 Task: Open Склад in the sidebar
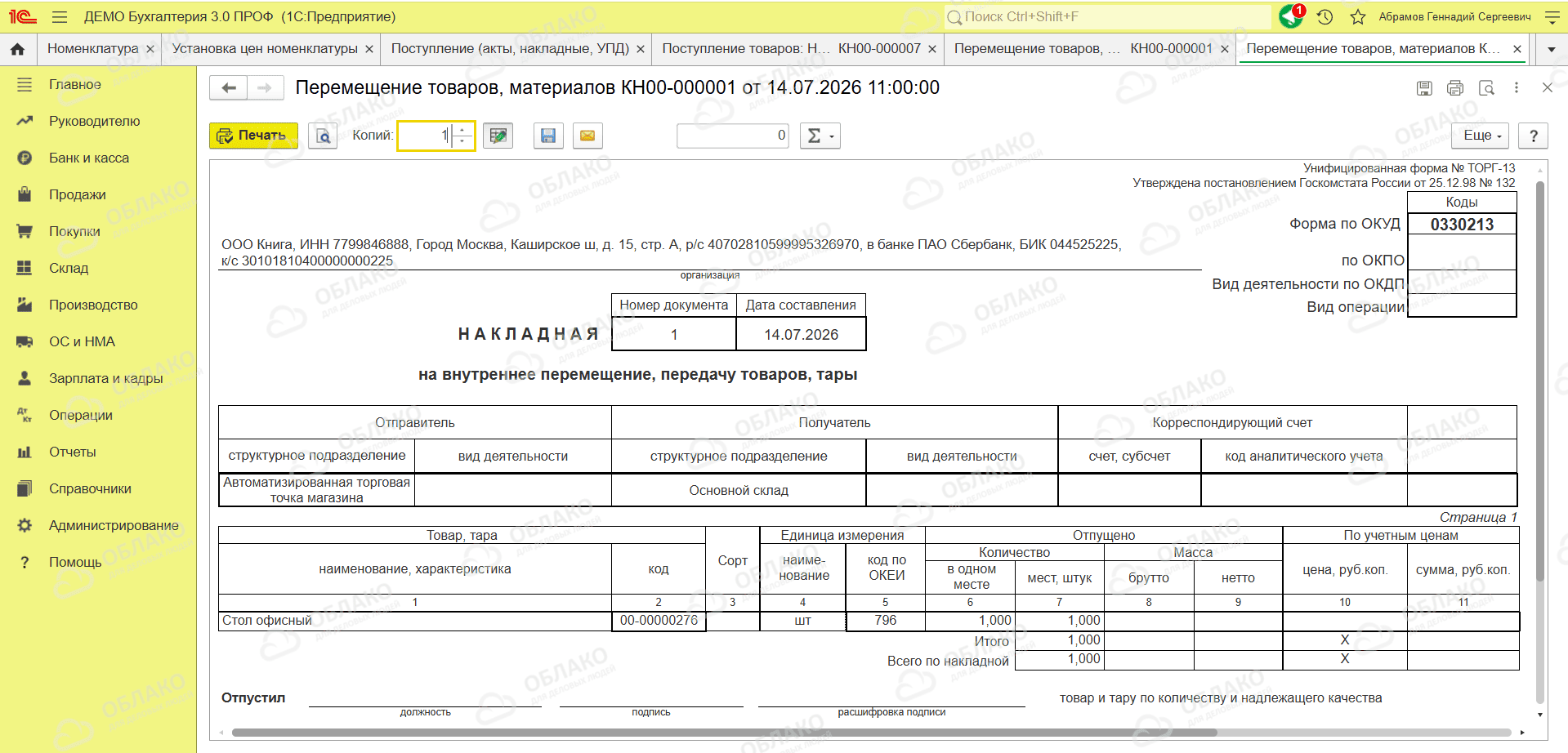69,268
